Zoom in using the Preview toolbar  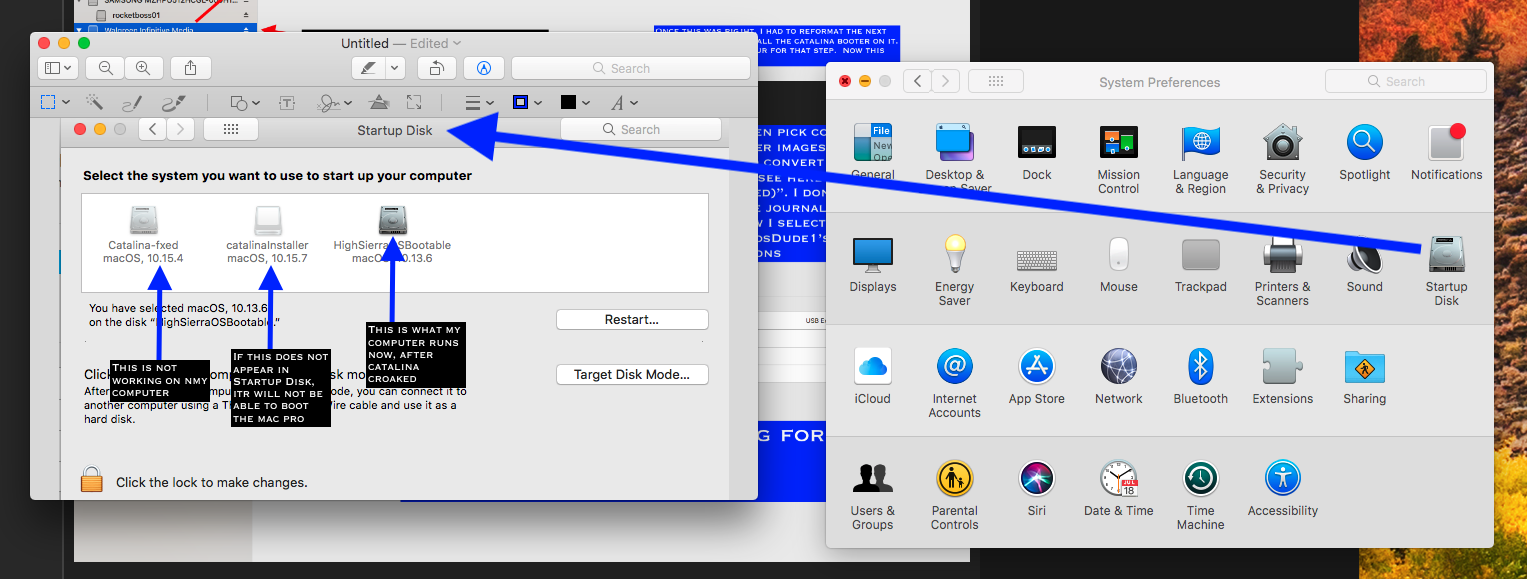tap(143, 68)
